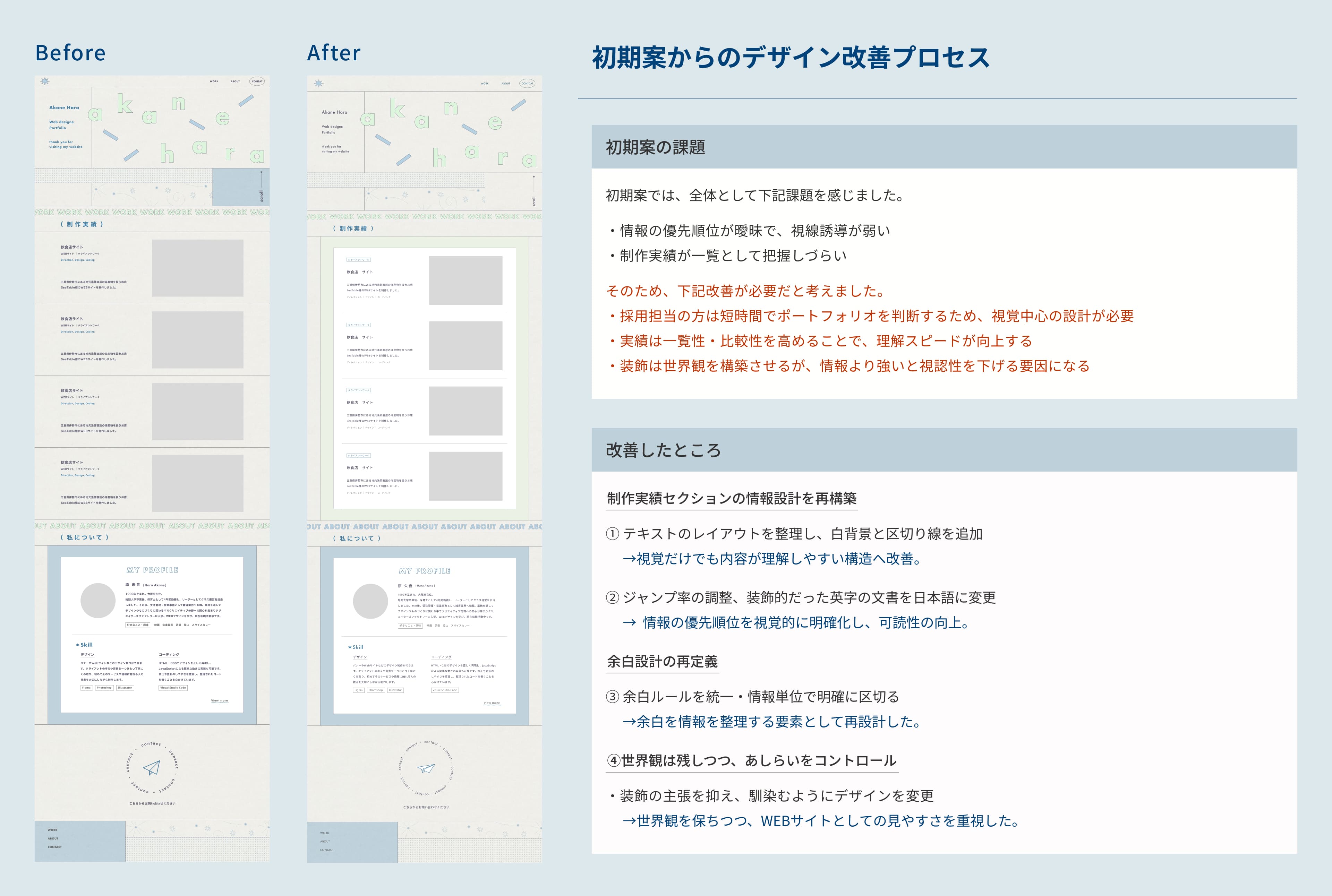Click the star beside Skill in After profile

(350, 647)
